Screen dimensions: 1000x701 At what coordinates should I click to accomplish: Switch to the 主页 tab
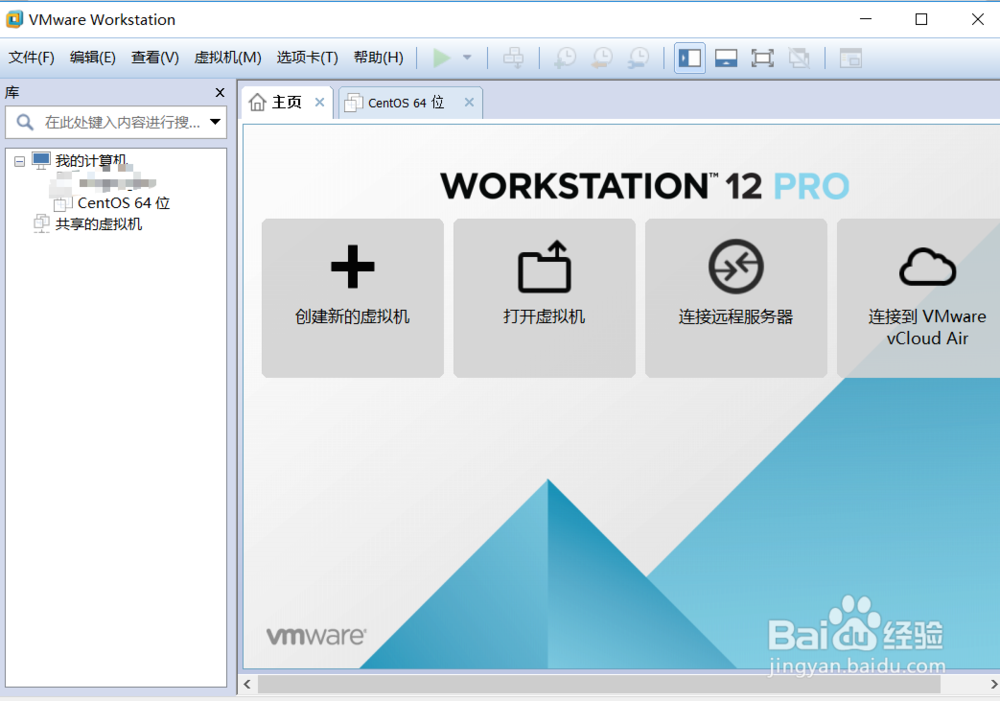click(x=286, y=102)
